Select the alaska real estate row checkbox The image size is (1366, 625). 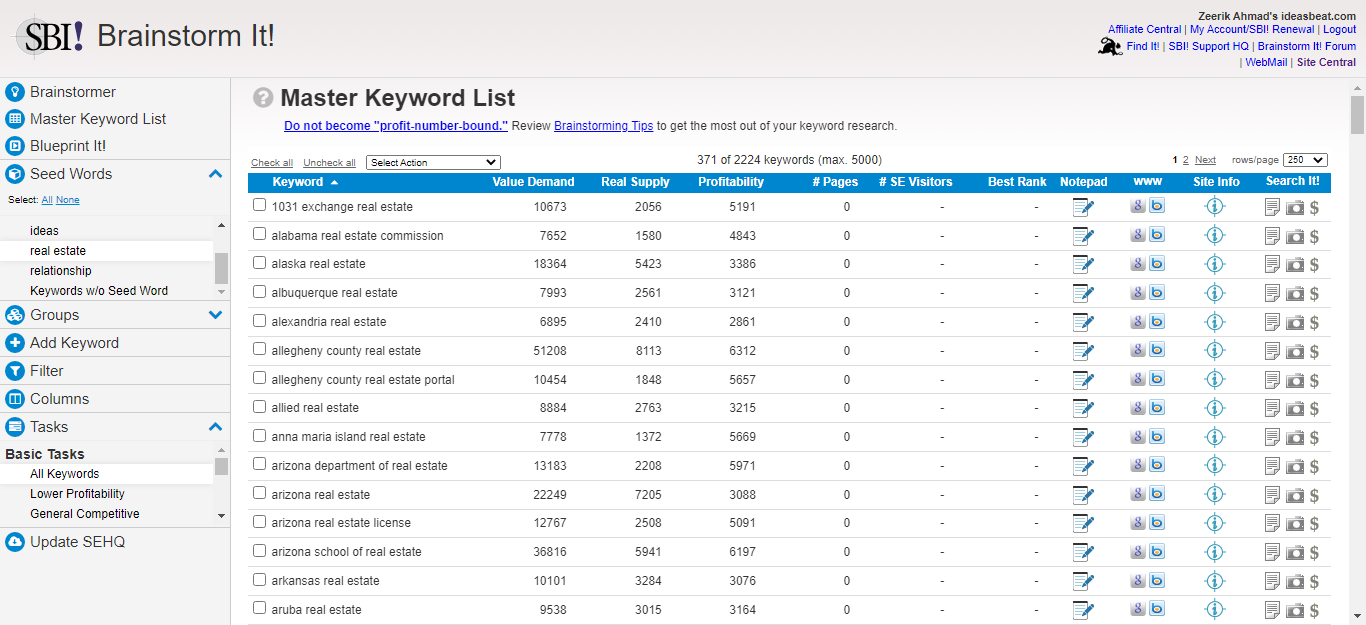(x=260, y=263)
